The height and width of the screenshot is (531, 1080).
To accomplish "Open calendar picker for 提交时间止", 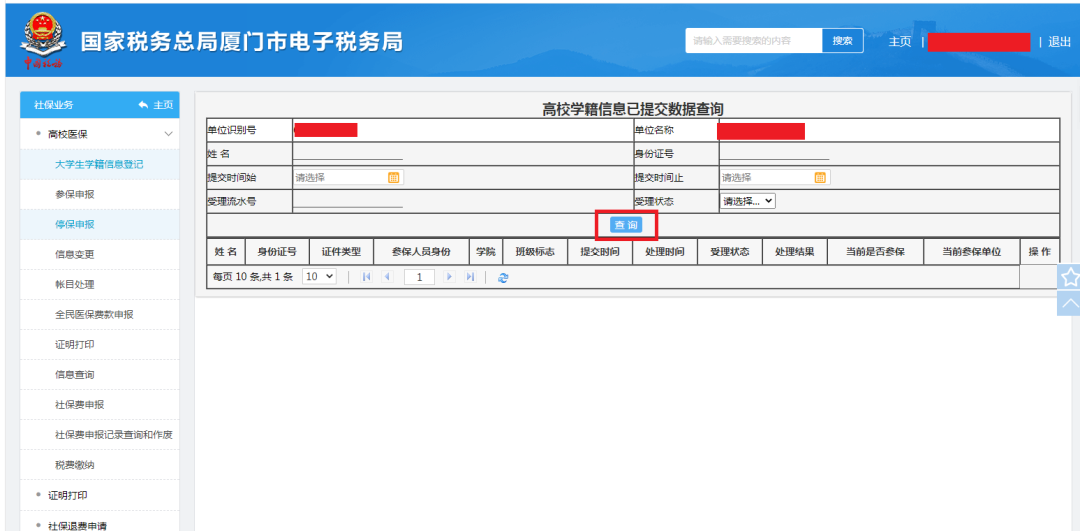I will [x=820, y=178].
